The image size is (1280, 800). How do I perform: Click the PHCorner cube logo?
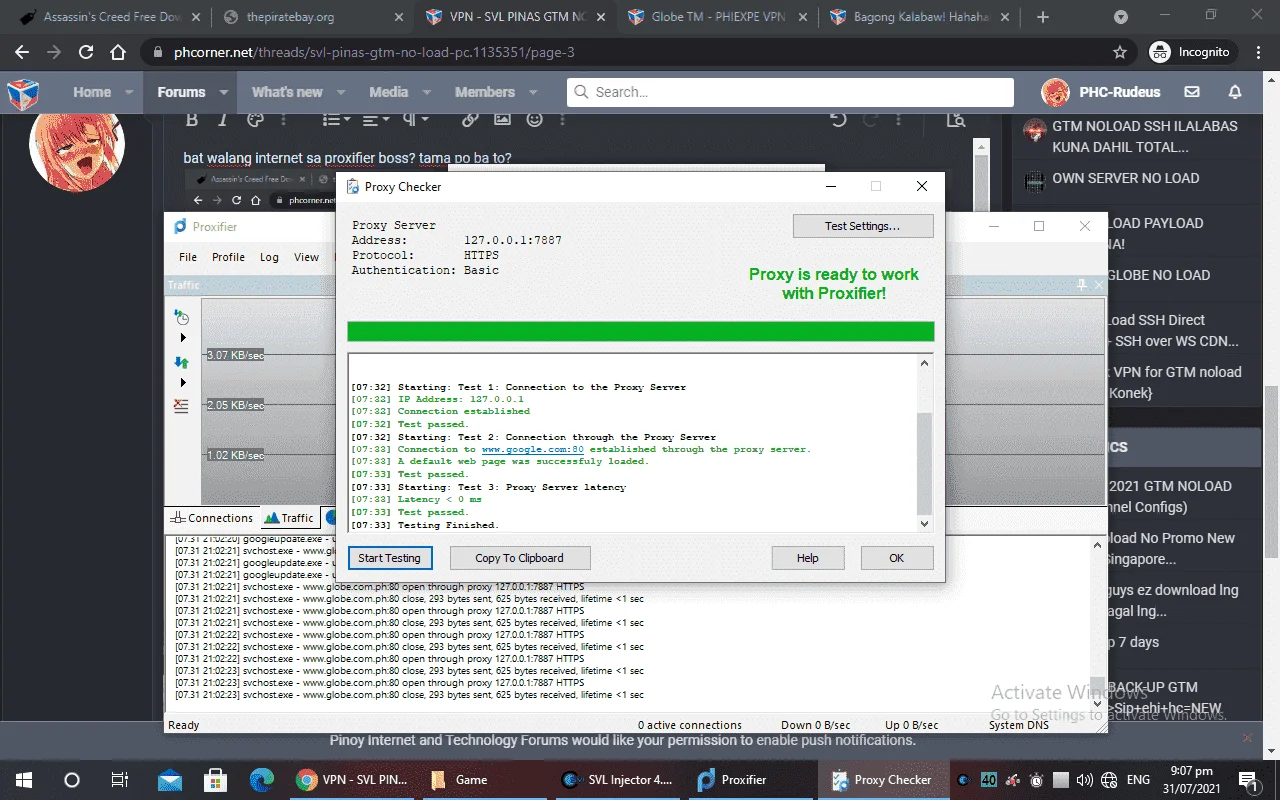(x=23, y=94)
